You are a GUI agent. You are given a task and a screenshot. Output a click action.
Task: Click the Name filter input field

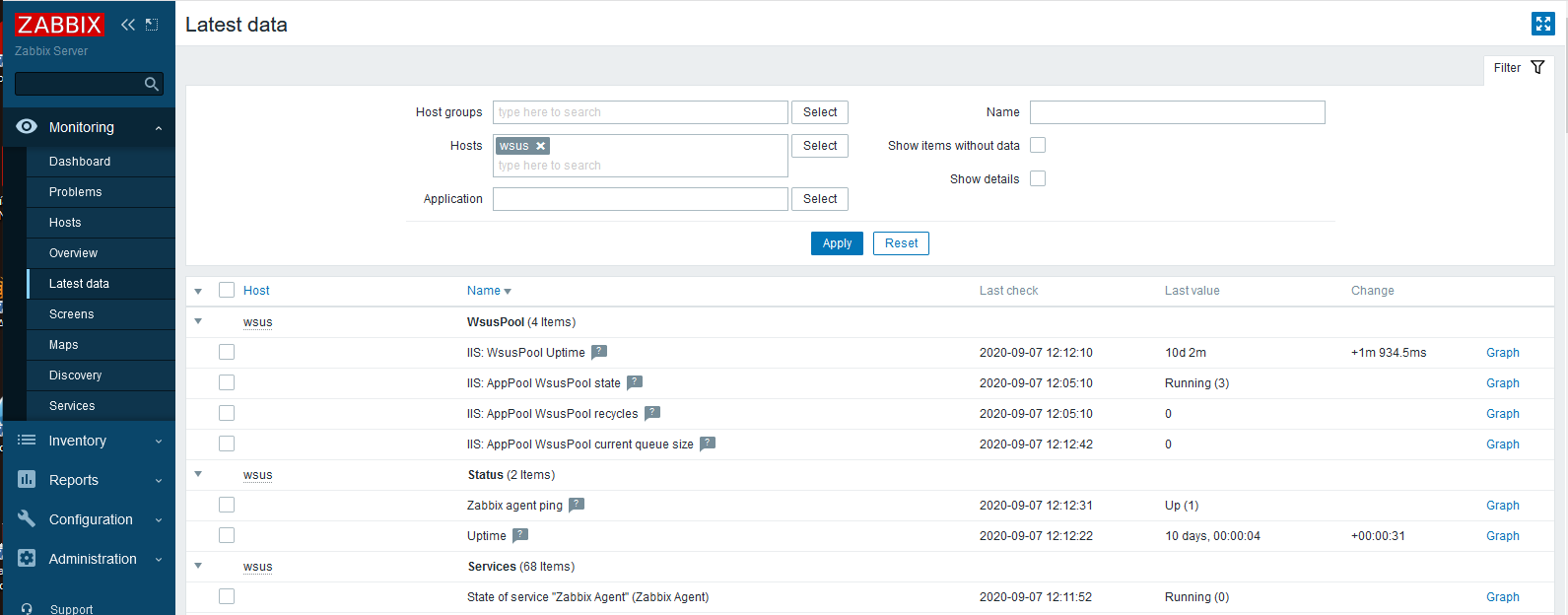(1178, 112)
